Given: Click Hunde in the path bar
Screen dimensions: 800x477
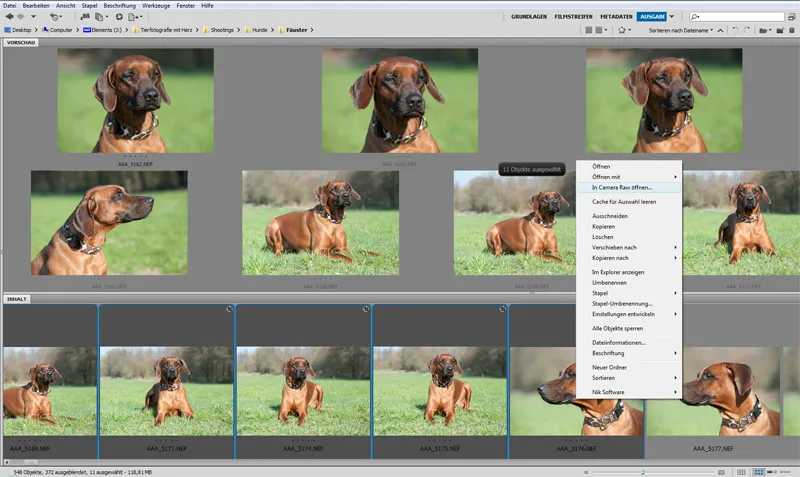Looking at the screenshot, I should (x=260, y=30).
